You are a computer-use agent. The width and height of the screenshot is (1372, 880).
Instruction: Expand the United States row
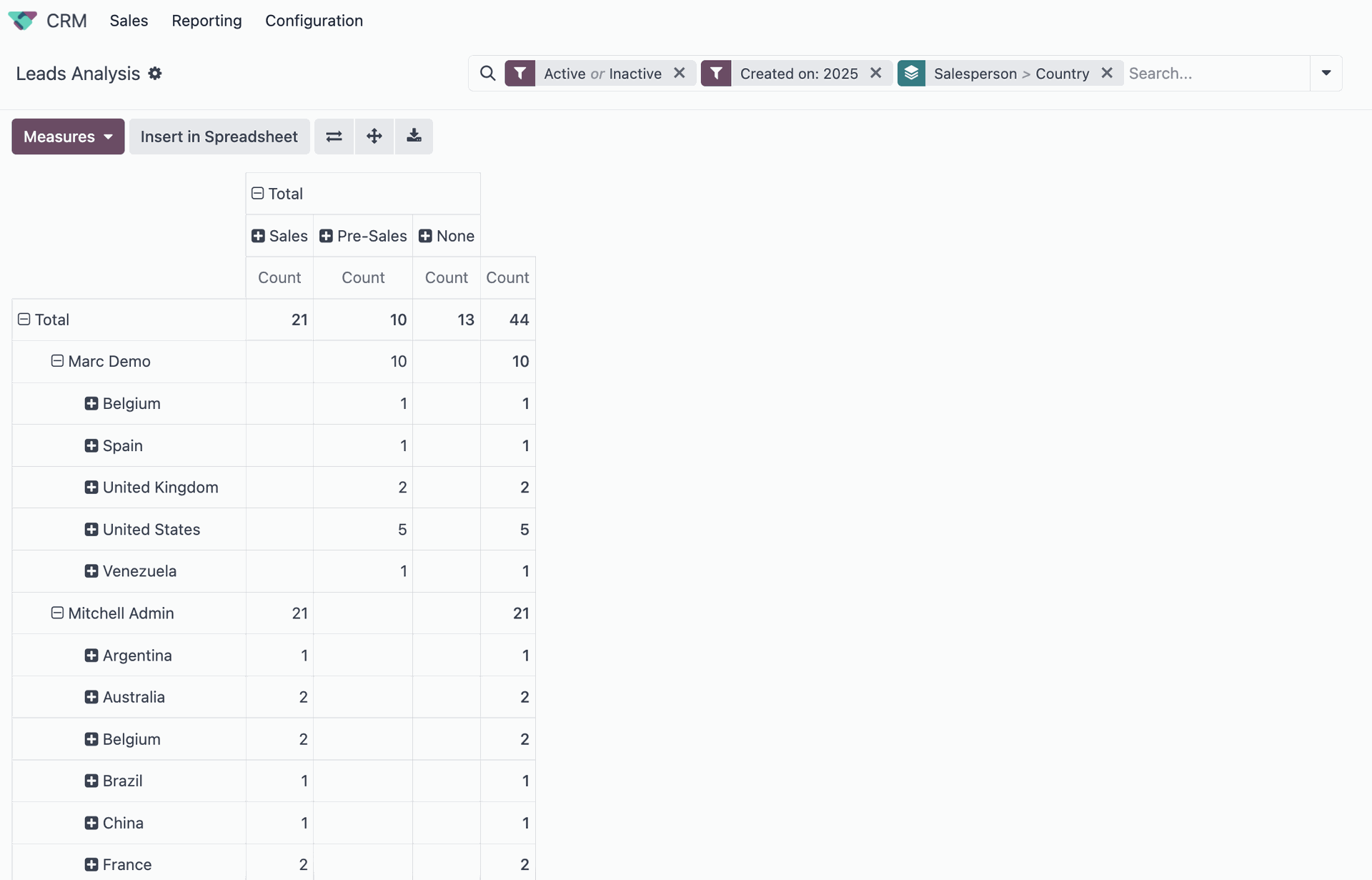(91, 530)
